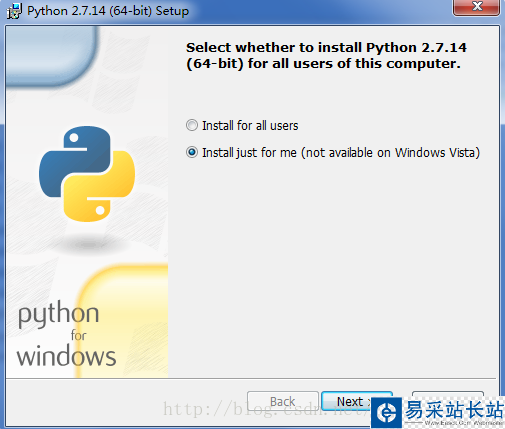This screenshot has width=505, height=429.
Task: Click the 易采站长站 watermark text
Action: pos(454,409)
